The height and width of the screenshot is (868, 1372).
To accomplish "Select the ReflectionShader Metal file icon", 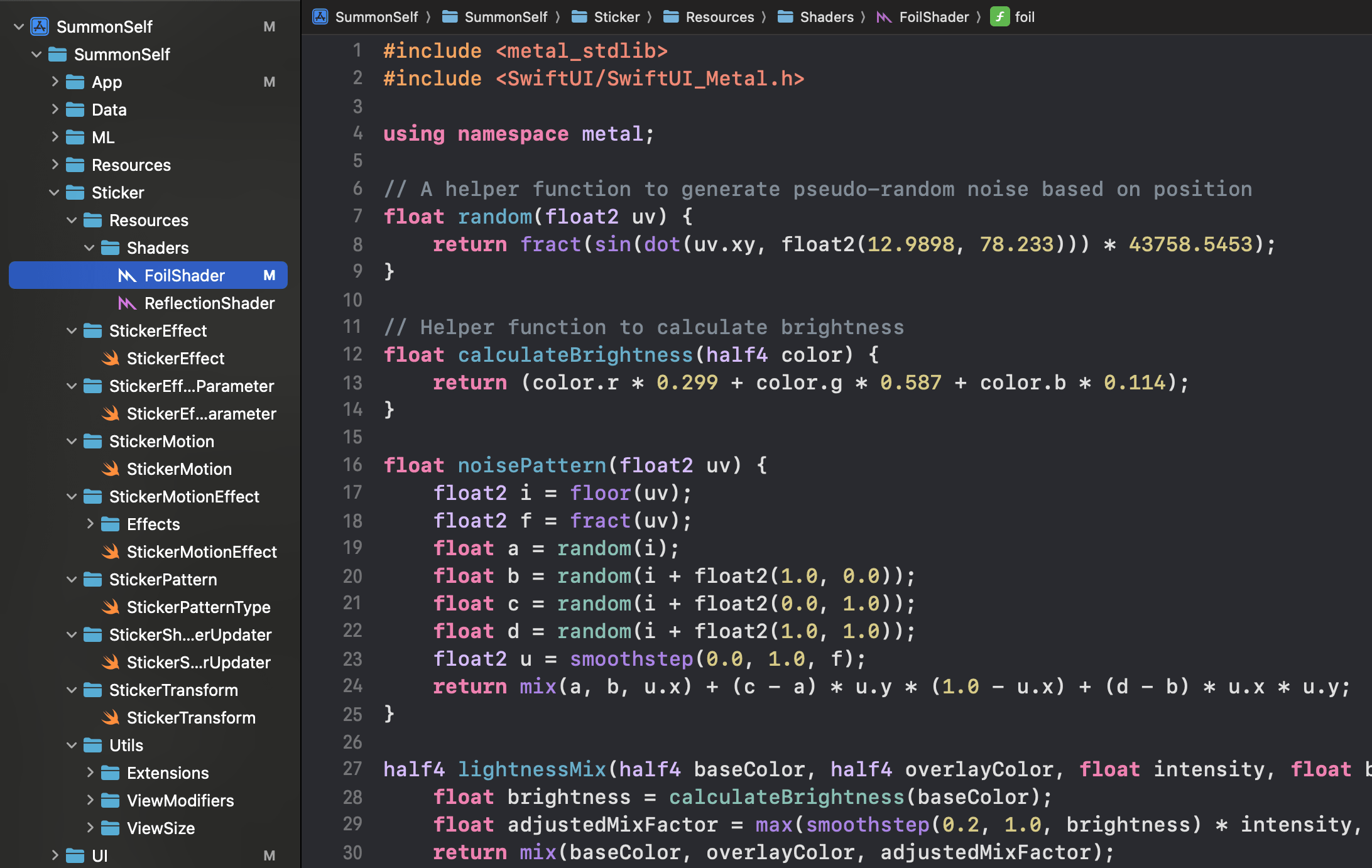I will [x=127, y=303].
